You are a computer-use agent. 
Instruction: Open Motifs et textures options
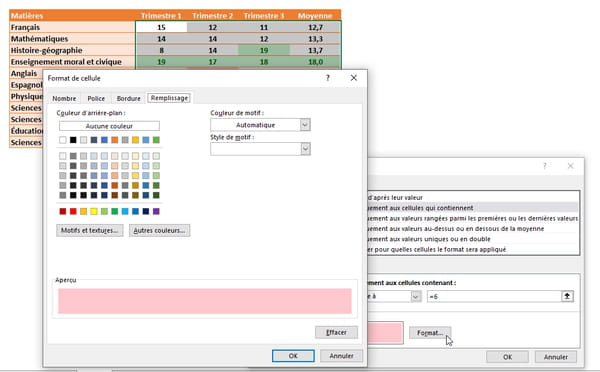click(x=90, y=230)
